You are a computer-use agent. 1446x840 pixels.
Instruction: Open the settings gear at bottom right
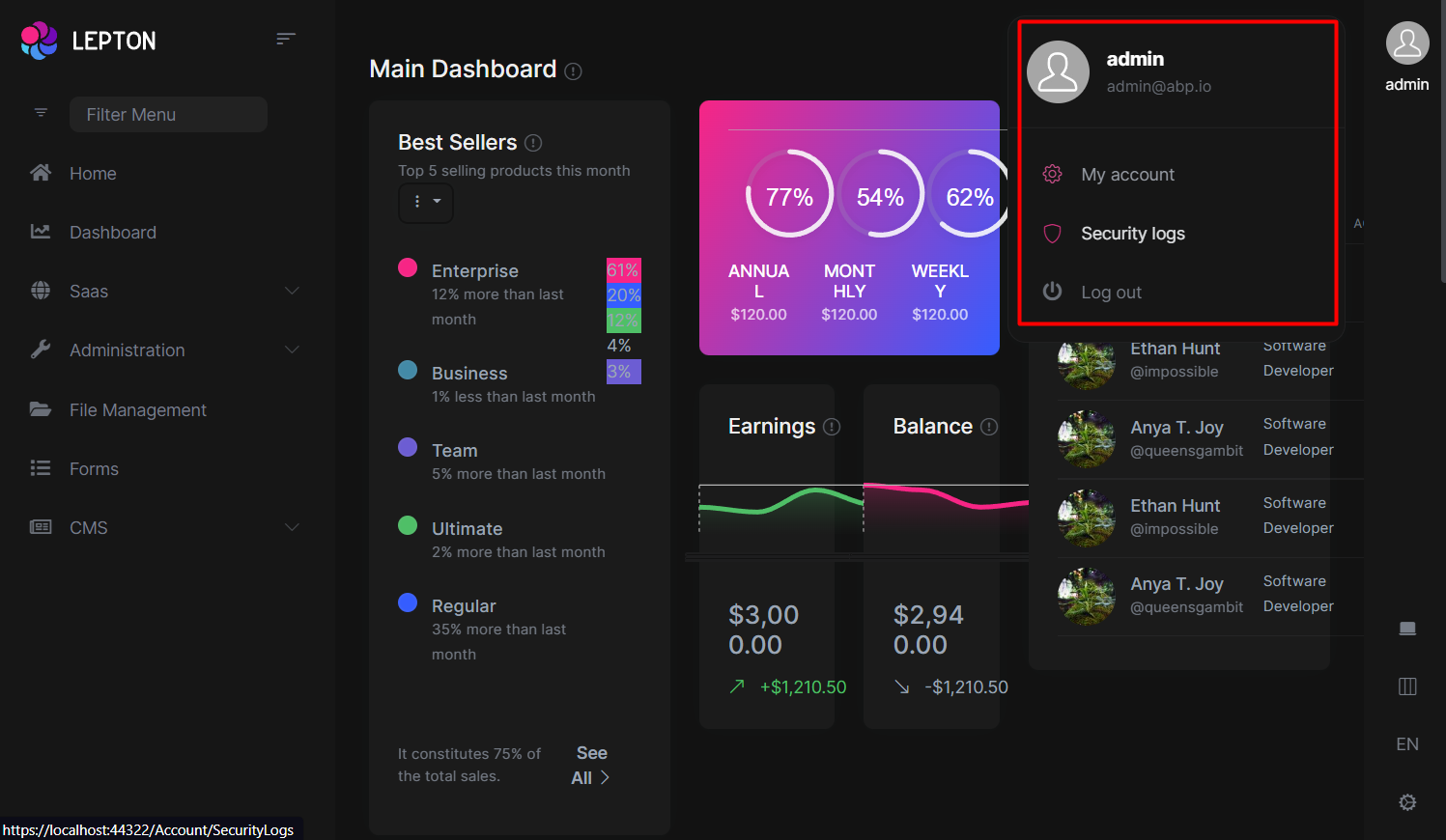(1407, 802)
